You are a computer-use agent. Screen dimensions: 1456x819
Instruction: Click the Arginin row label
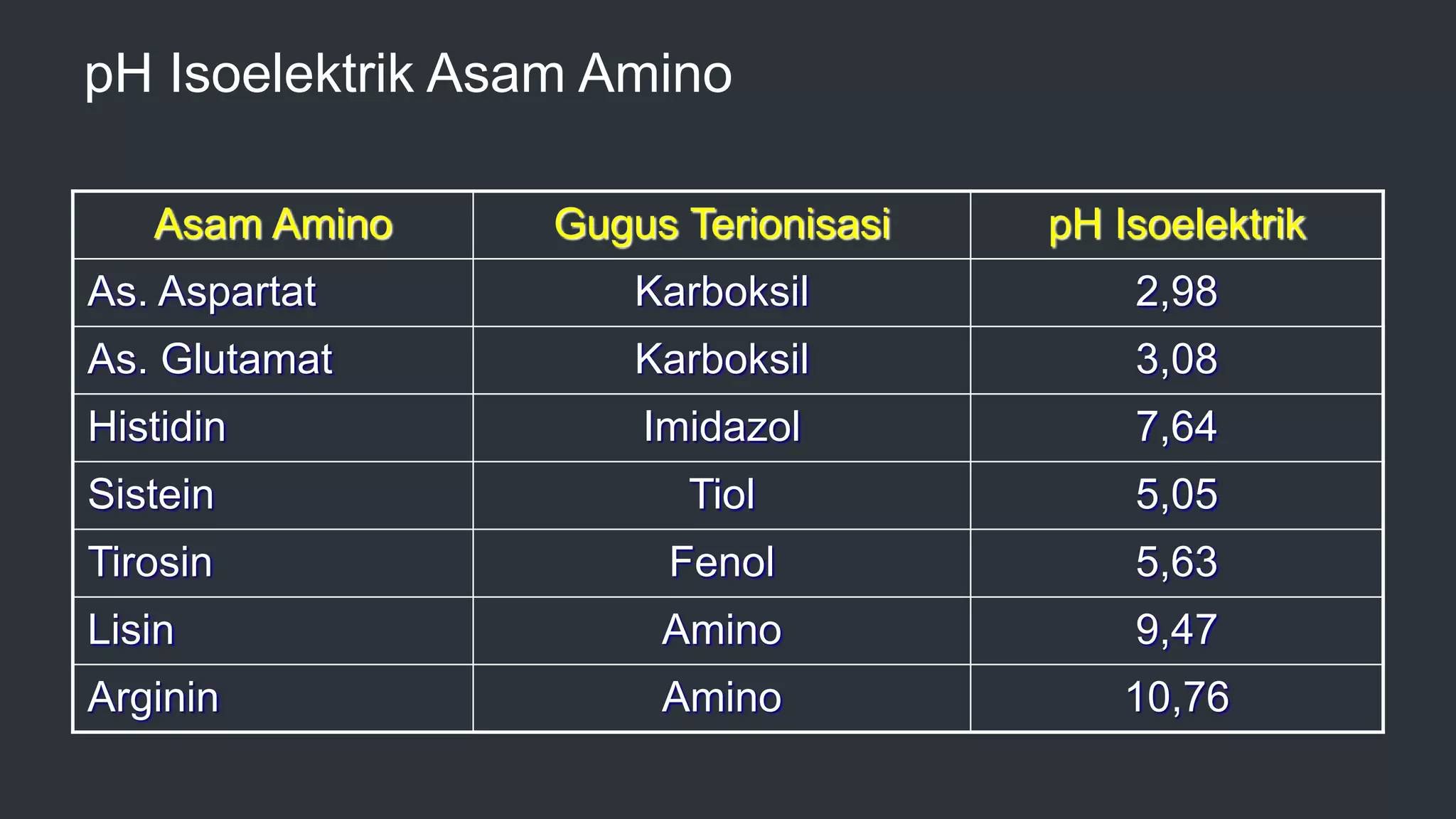pos(154,698)
